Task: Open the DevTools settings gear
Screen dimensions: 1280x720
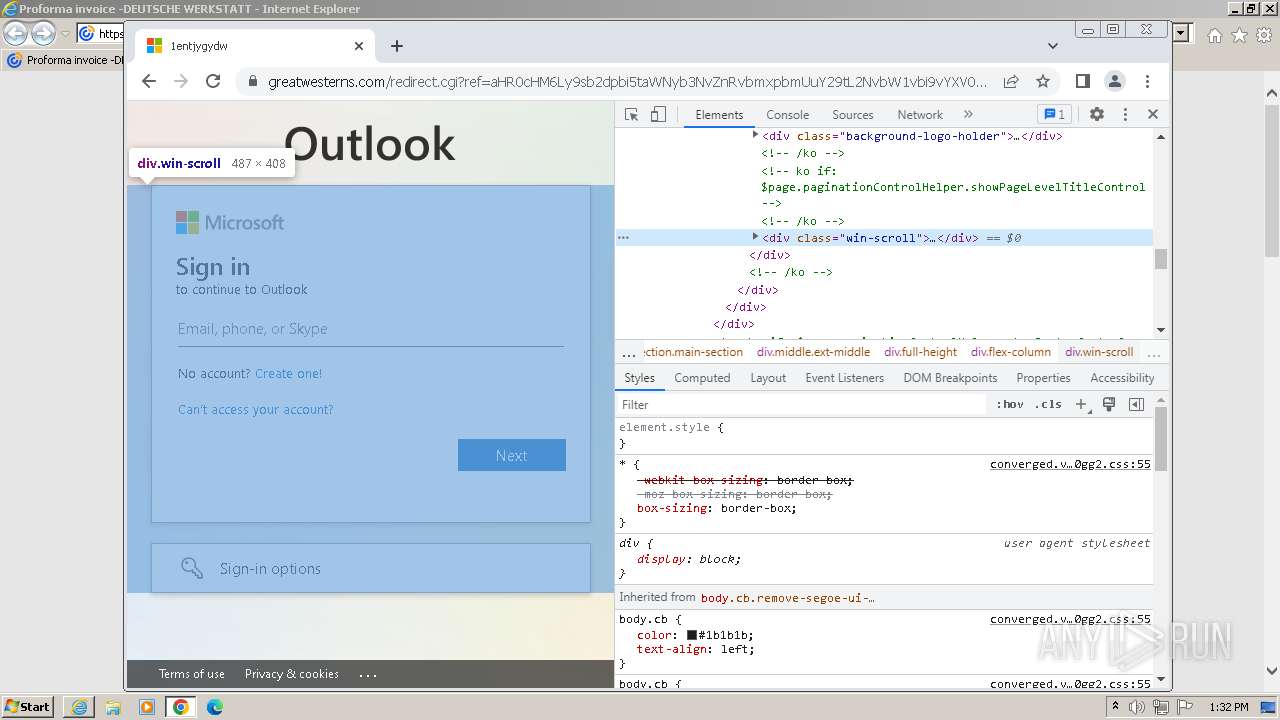Action: click(x=1097, y=114)
